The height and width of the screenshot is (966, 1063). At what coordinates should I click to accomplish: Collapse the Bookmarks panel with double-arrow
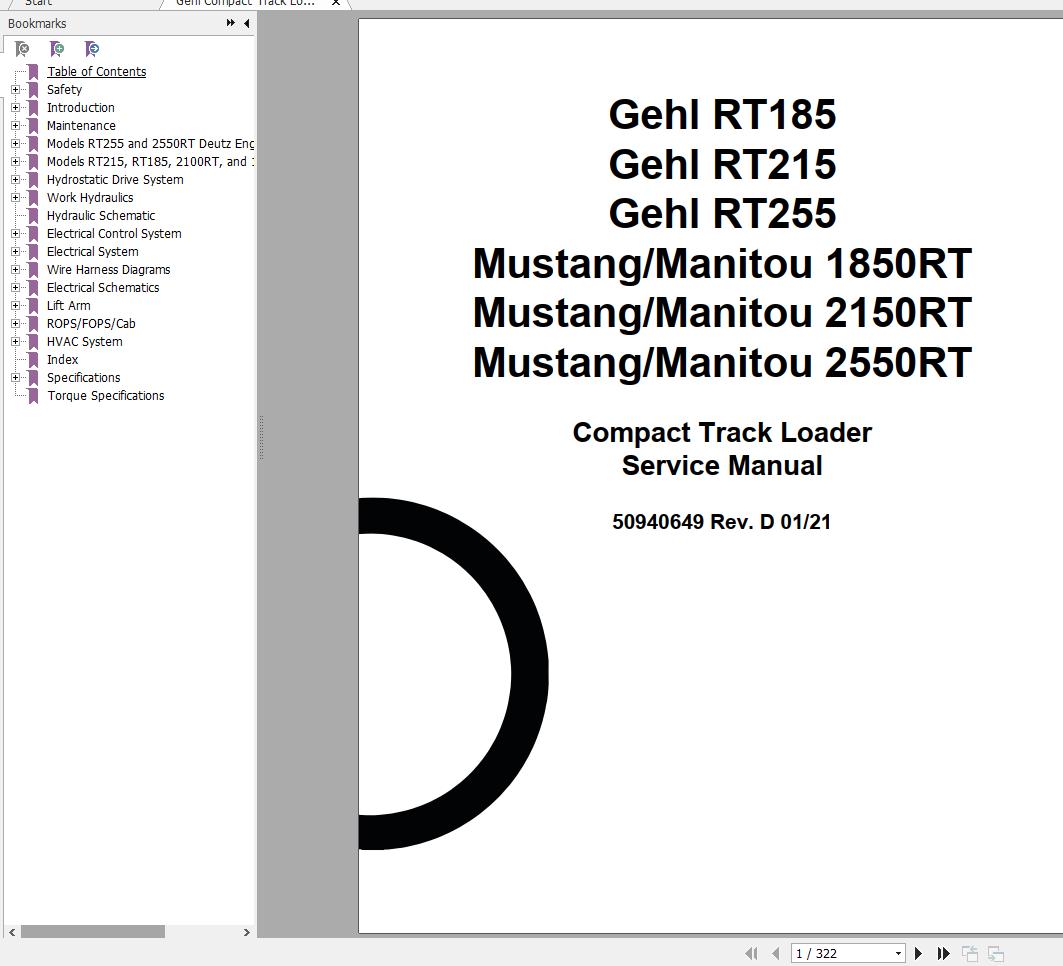coord(230,23)
